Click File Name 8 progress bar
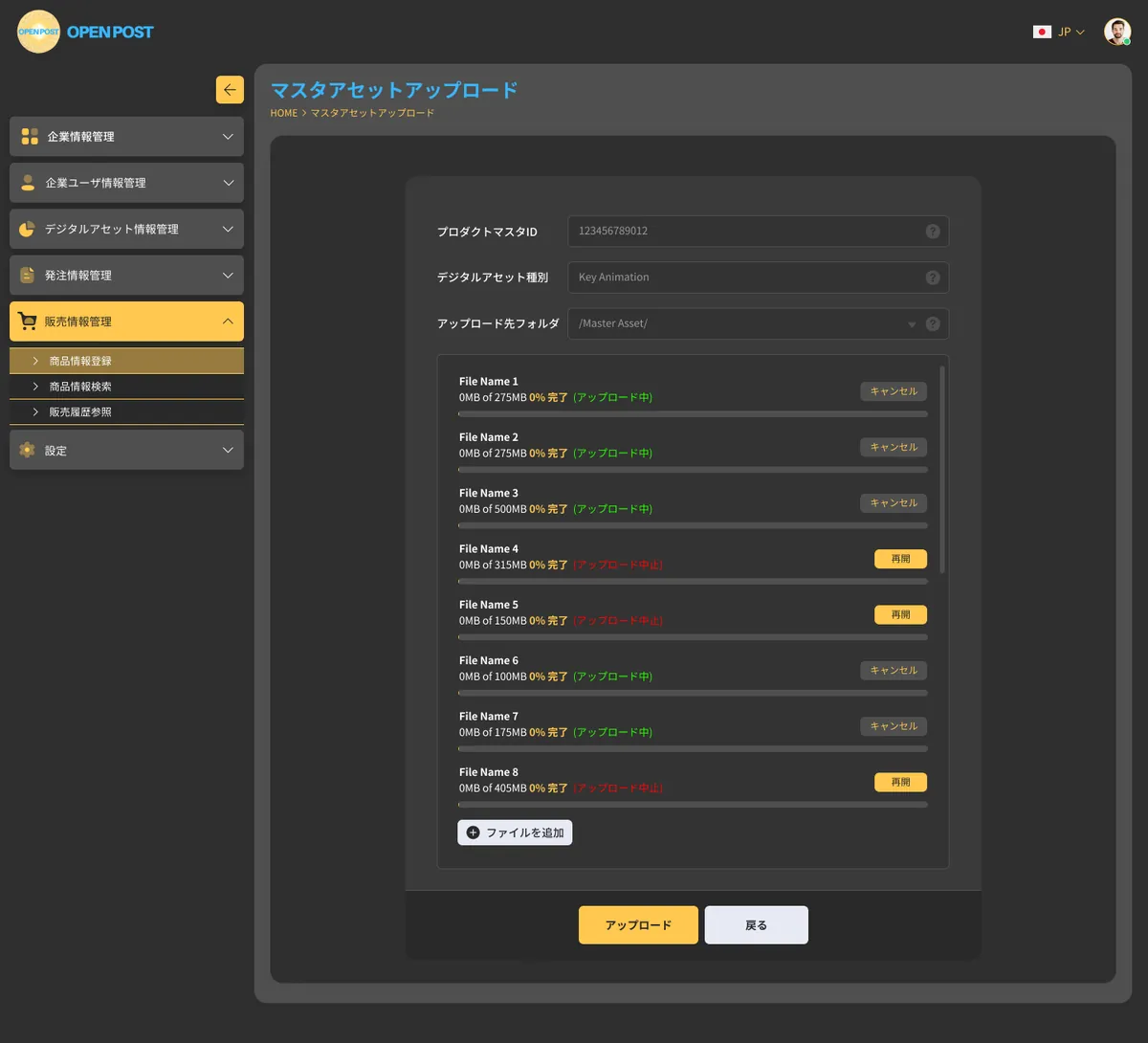Viewport: 1148px width, 1043px height. tap(693, 805)
